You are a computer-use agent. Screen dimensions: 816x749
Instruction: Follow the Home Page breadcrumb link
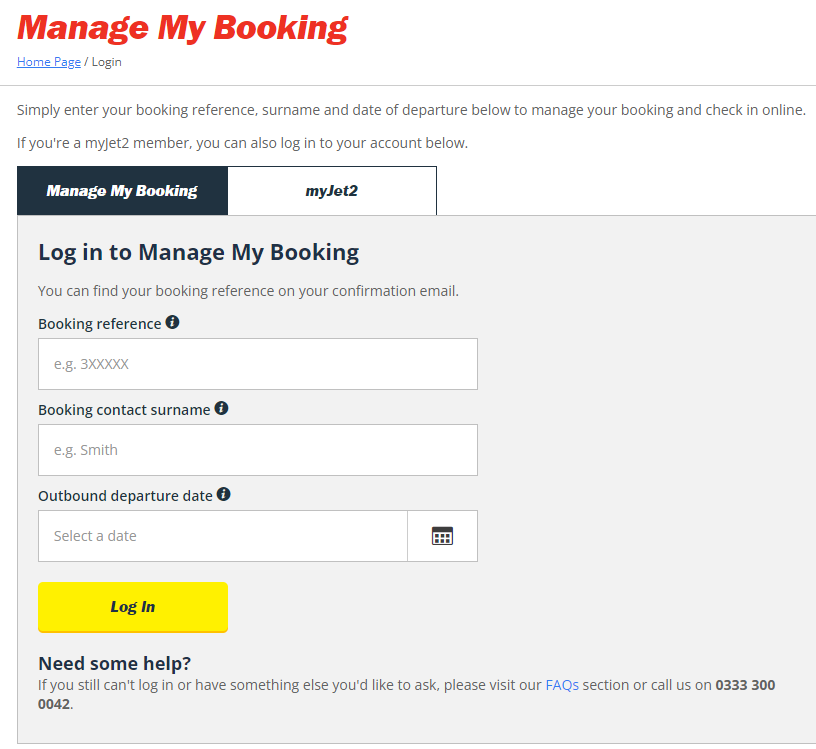click(x=49, y=62)
